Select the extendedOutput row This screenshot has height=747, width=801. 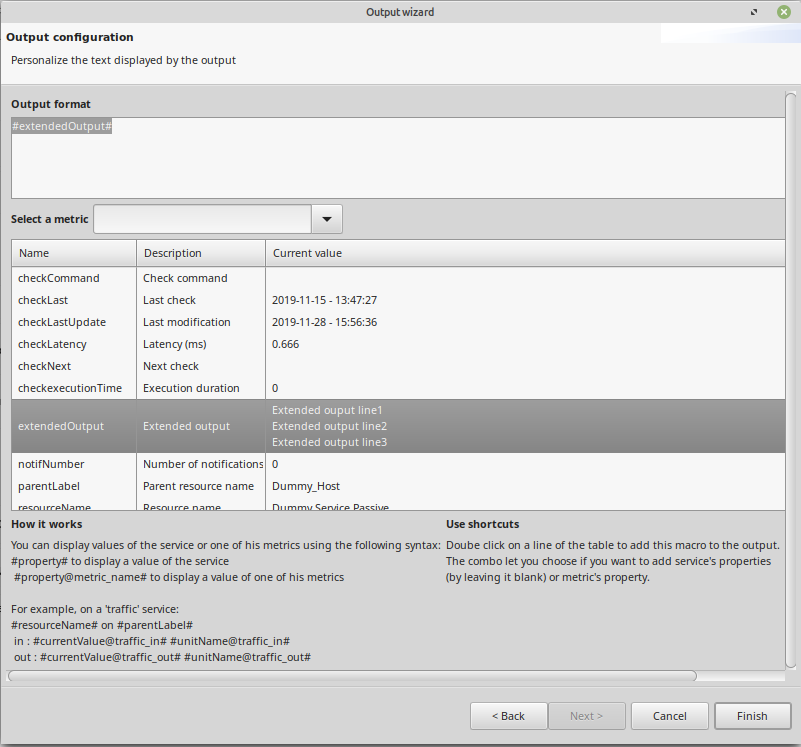pos(398,426)
